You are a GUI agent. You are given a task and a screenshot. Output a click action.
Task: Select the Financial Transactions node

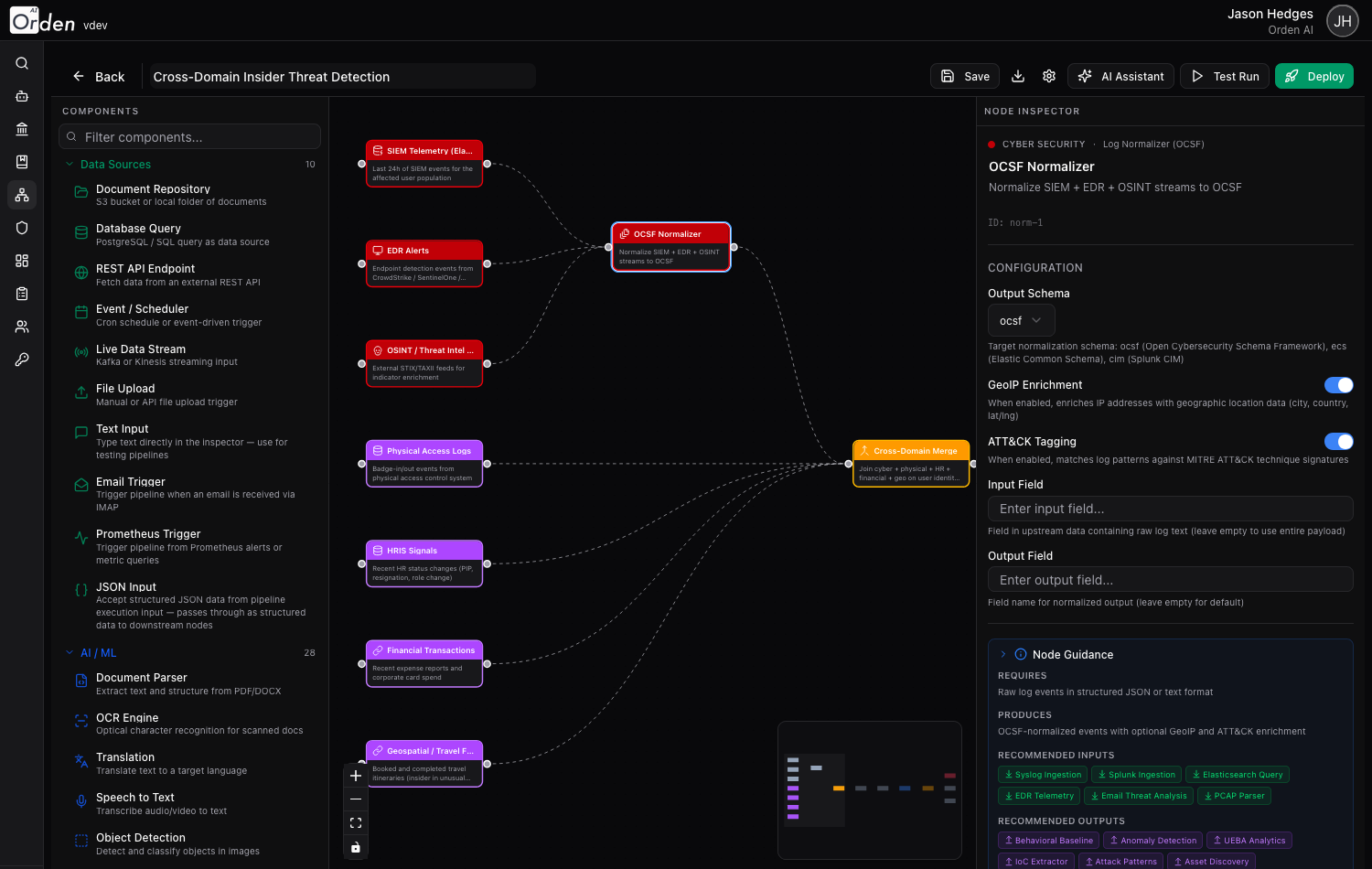click(424, 663)
